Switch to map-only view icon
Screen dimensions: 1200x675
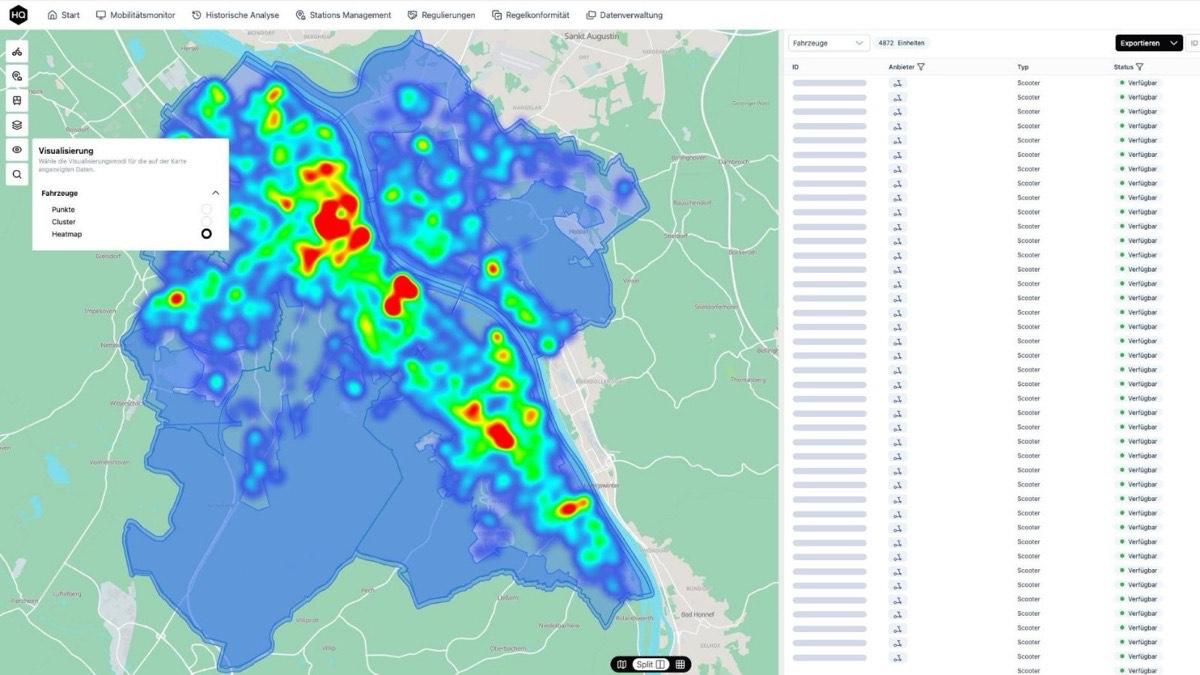(622, 664)
